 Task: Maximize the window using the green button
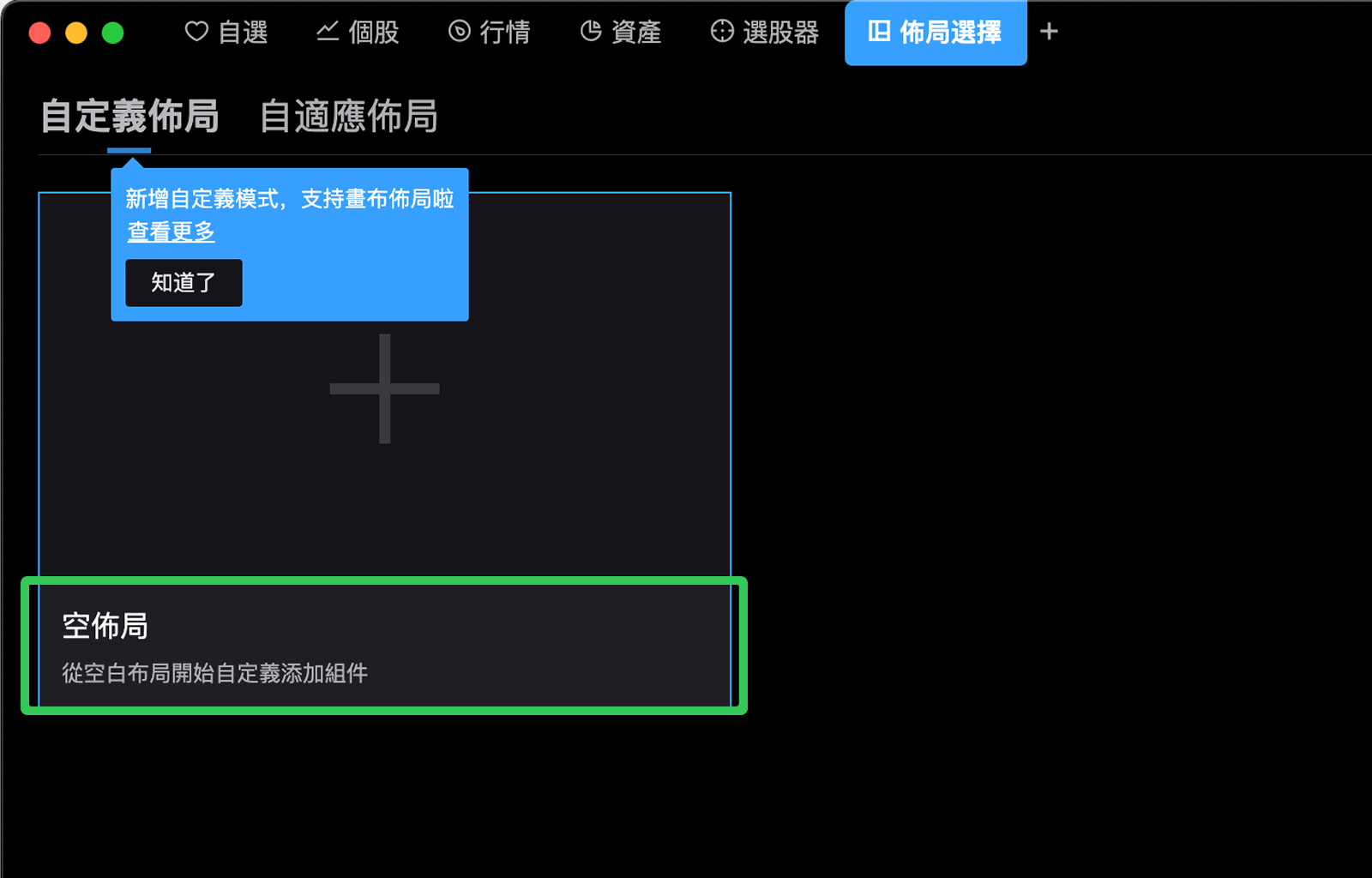point(113,33)
